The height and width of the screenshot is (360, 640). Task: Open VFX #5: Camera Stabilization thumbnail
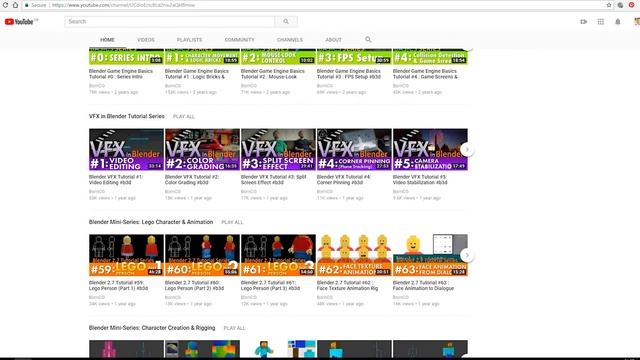tap(430, 149)
